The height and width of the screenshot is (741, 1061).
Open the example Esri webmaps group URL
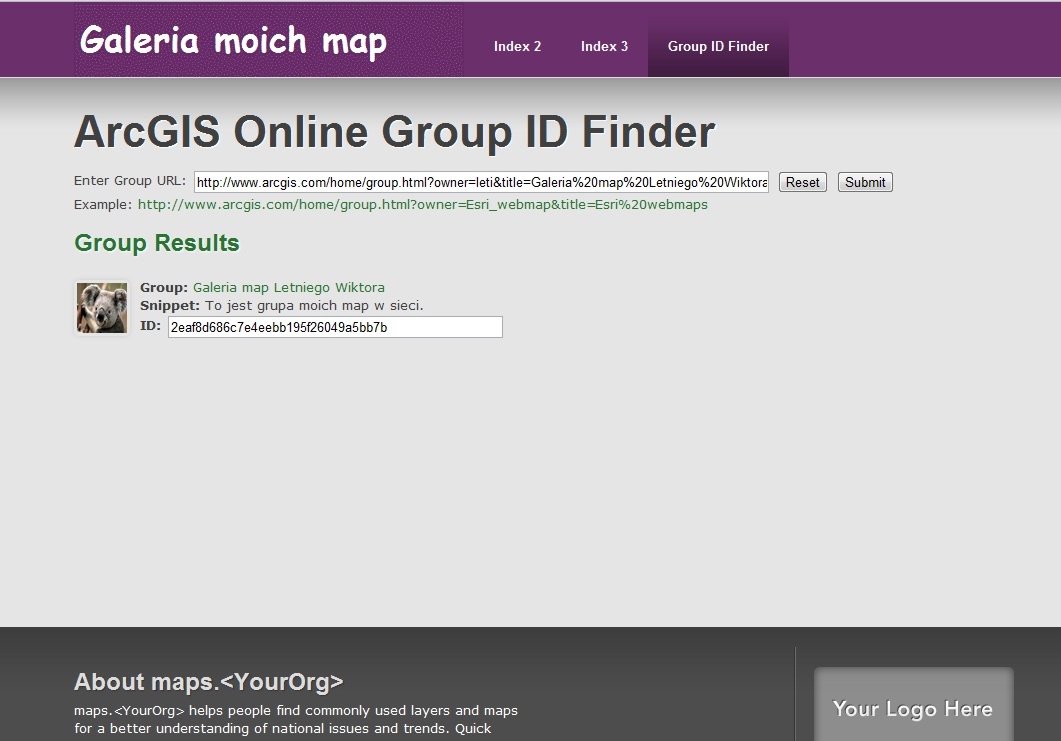(x=423, y=204)
